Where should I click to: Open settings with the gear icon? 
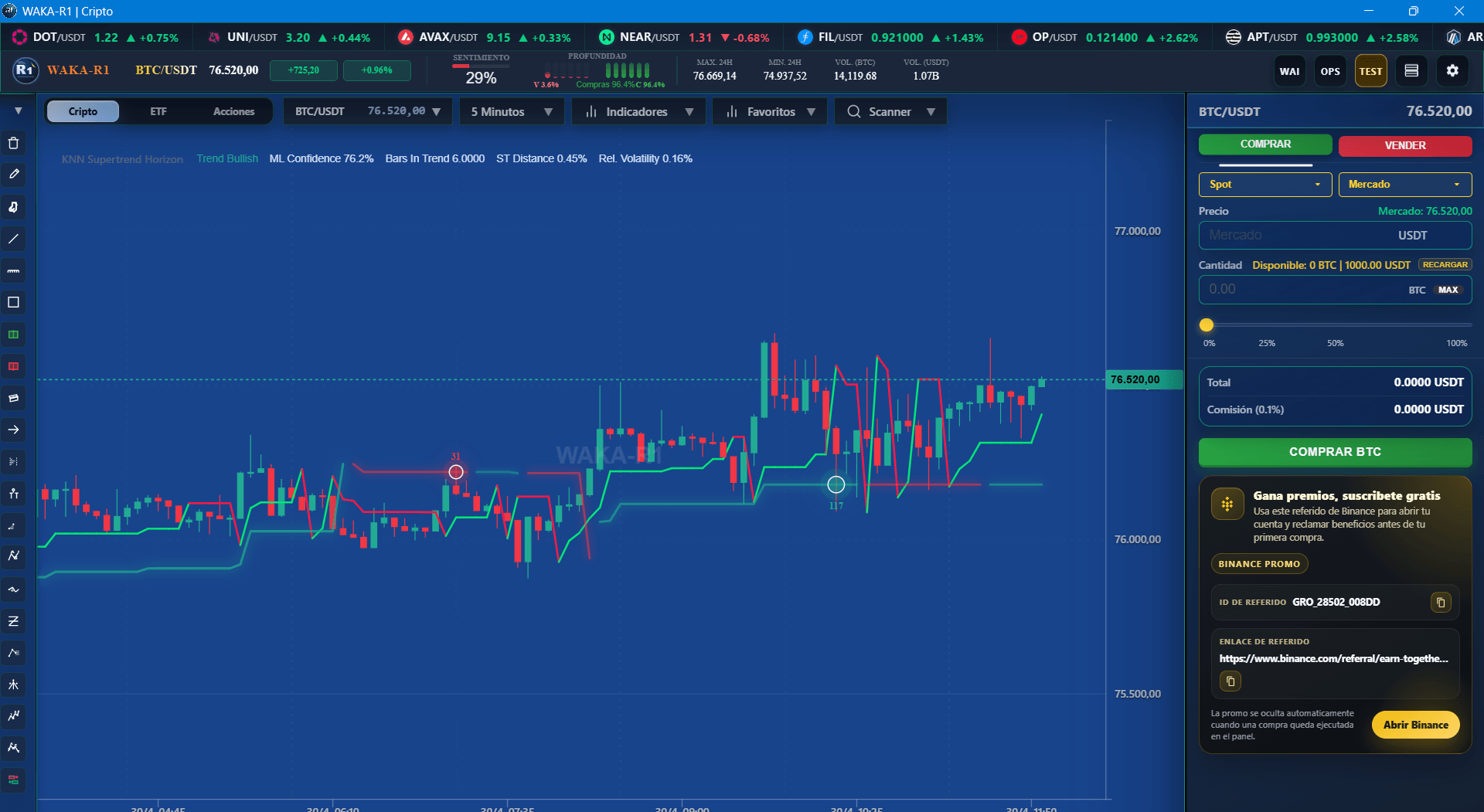1452,71
